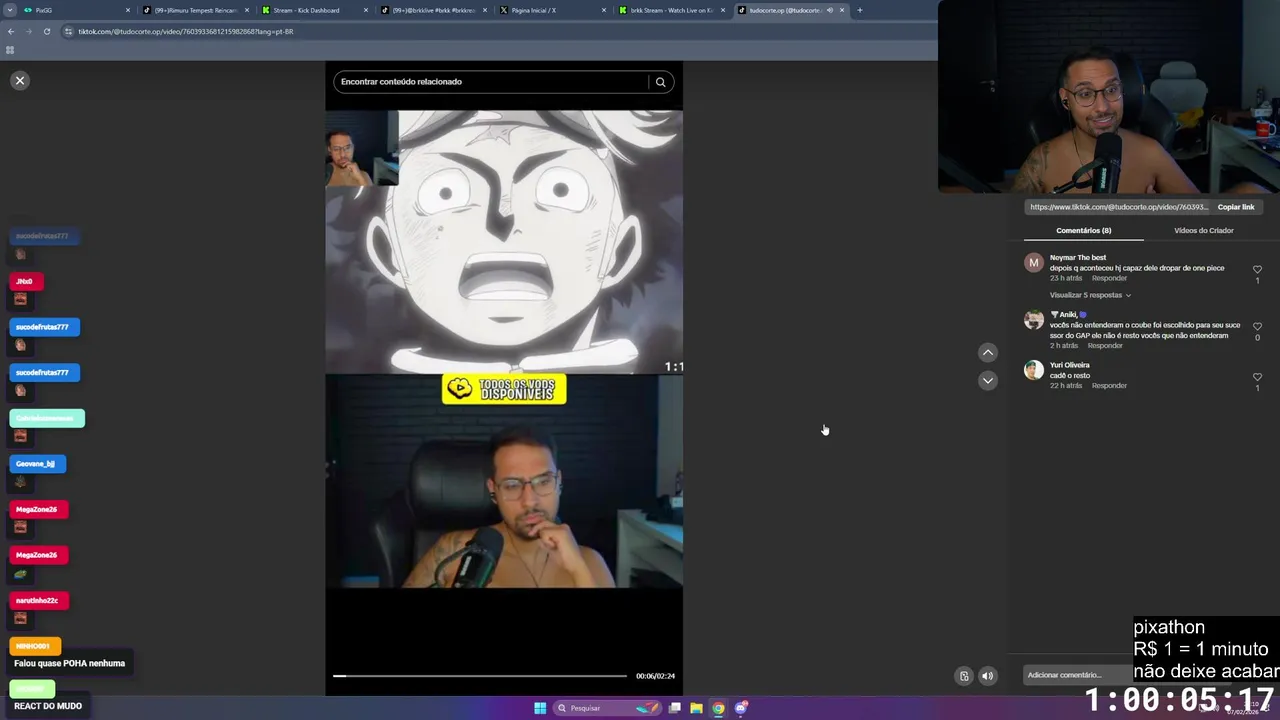This screenshot has height=720, width=1280.
Task: Click the browser forward arrow
Action: coord(28,31)
